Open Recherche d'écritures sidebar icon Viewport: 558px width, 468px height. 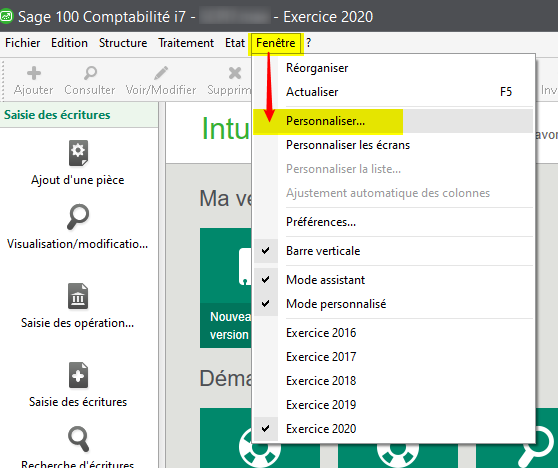coord(78,439)
